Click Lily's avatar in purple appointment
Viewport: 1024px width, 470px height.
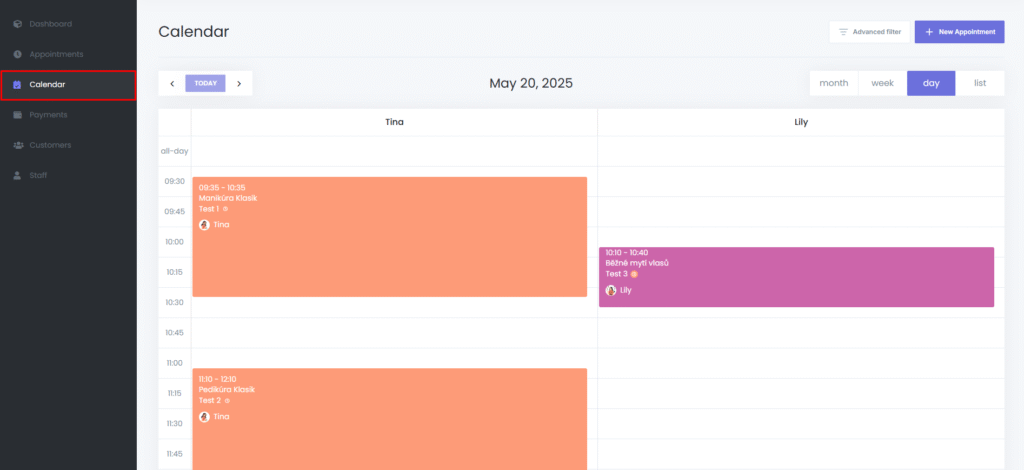point(611,291)
